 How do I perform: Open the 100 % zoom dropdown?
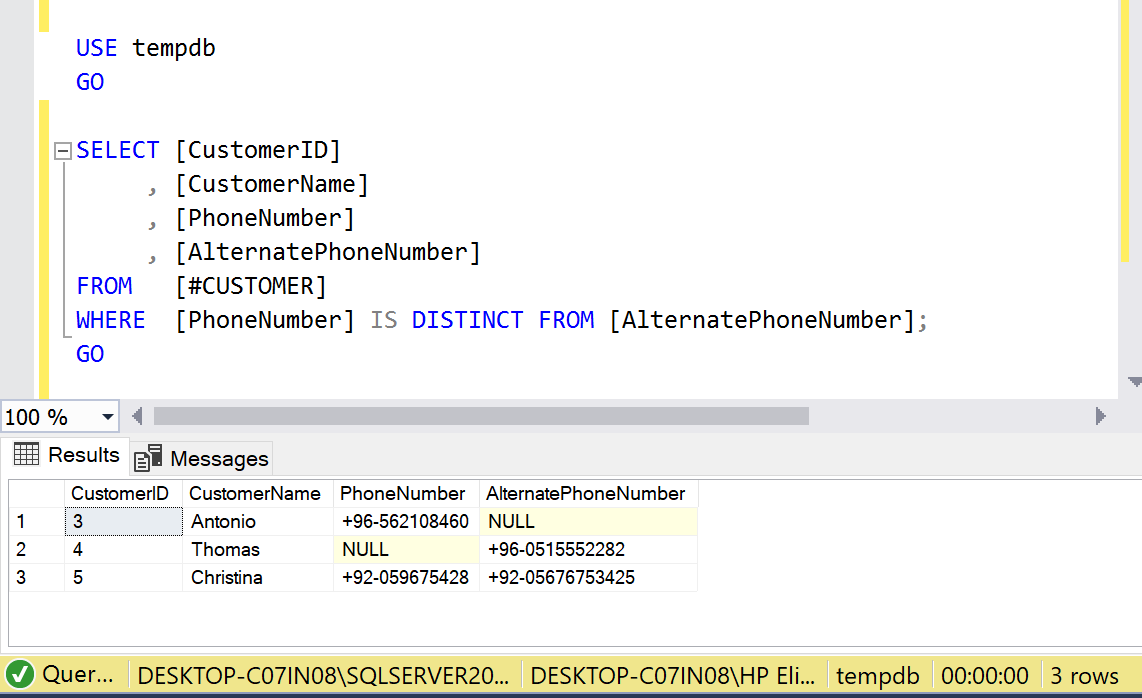(x=107, y=417)
